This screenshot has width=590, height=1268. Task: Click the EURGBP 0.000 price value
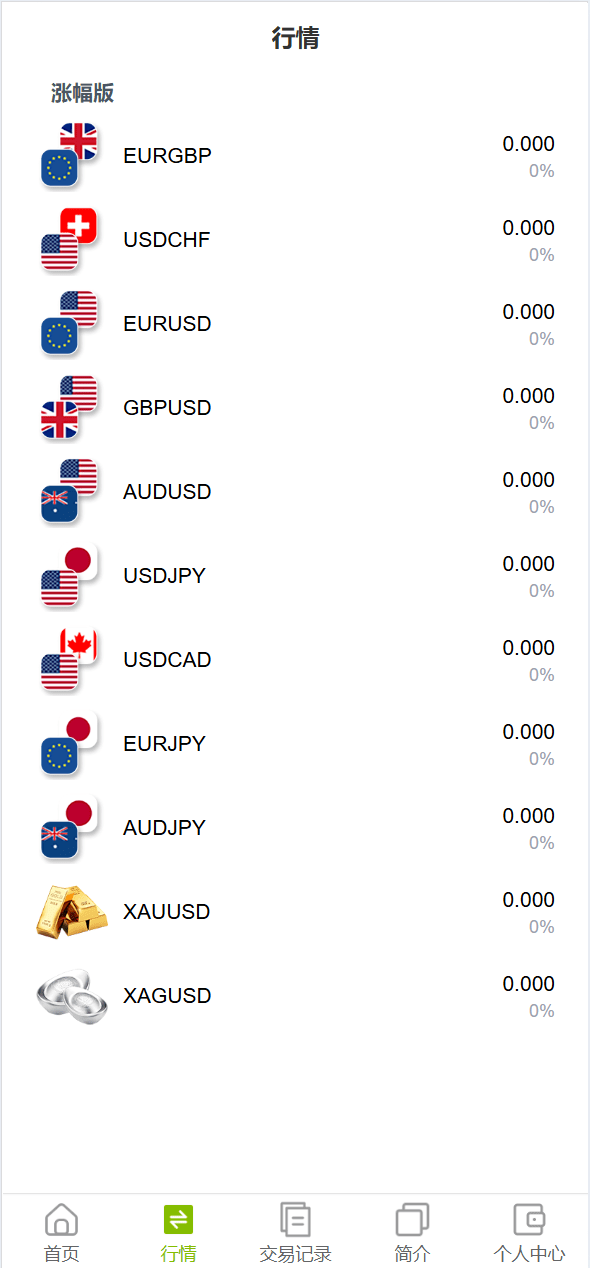point(528,144)
